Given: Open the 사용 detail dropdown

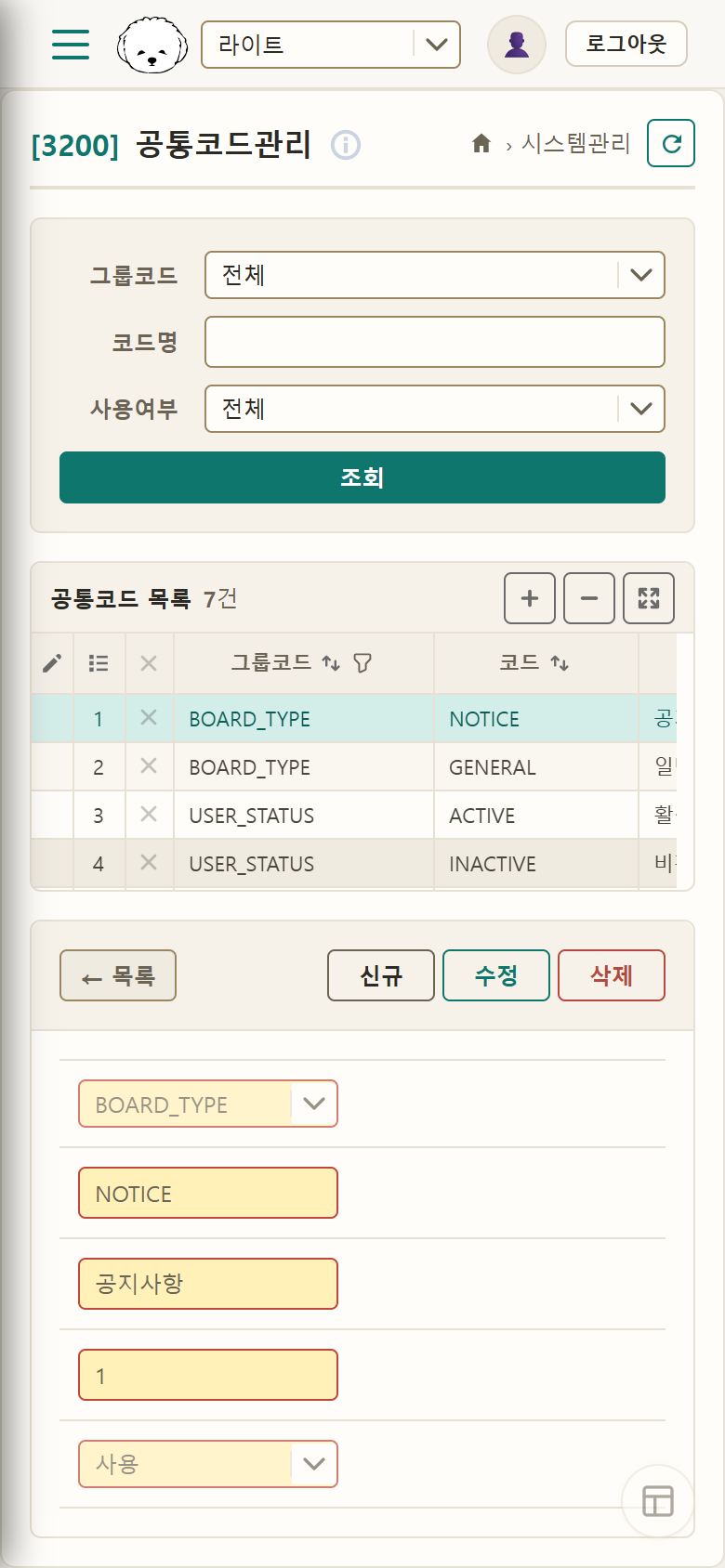Looking at the screenshot, I should point(208,1464).
